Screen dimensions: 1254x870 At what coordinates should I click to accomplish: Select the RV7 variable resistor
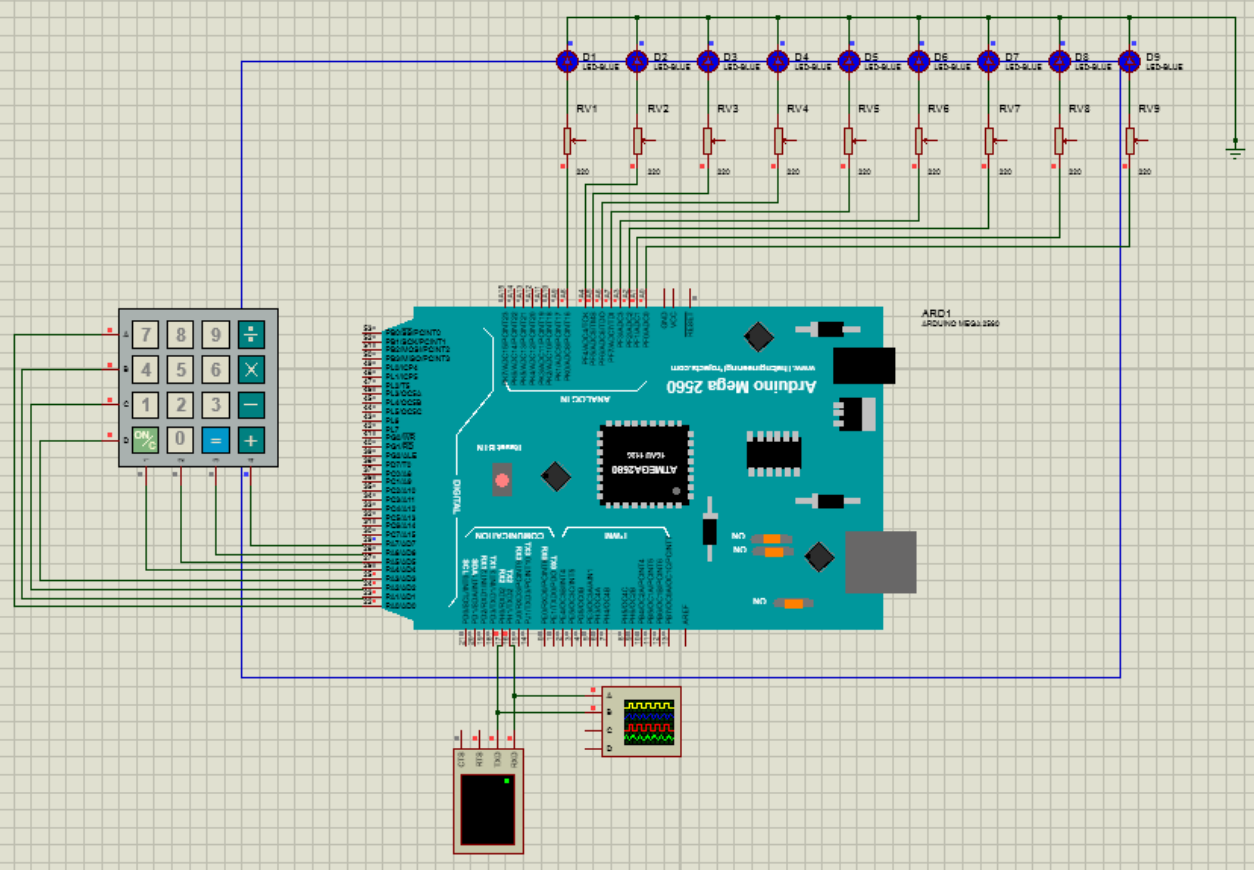[x=990, y=141]
